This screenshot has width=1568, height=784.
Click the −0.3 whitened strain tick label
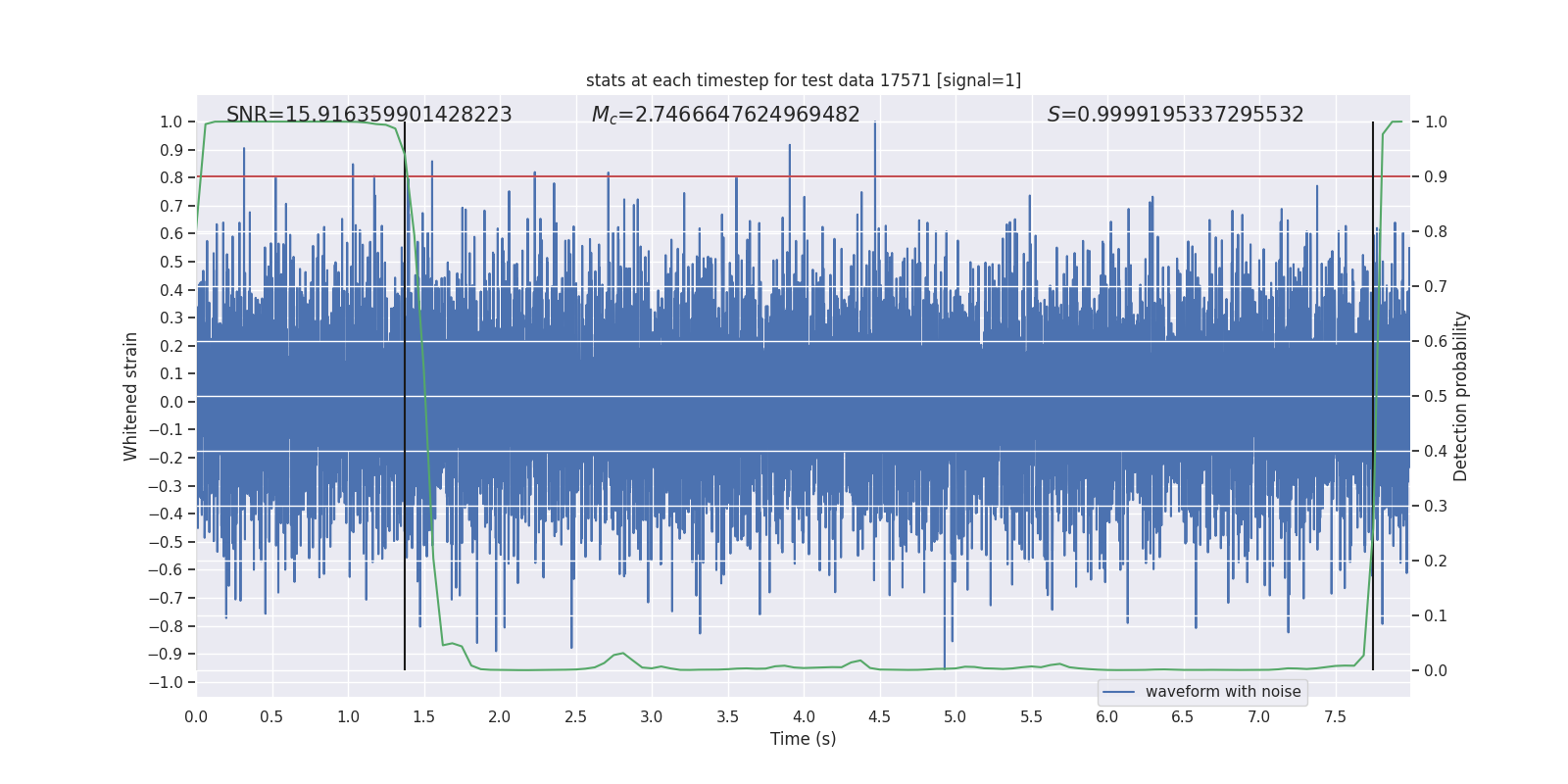[168, 486]
